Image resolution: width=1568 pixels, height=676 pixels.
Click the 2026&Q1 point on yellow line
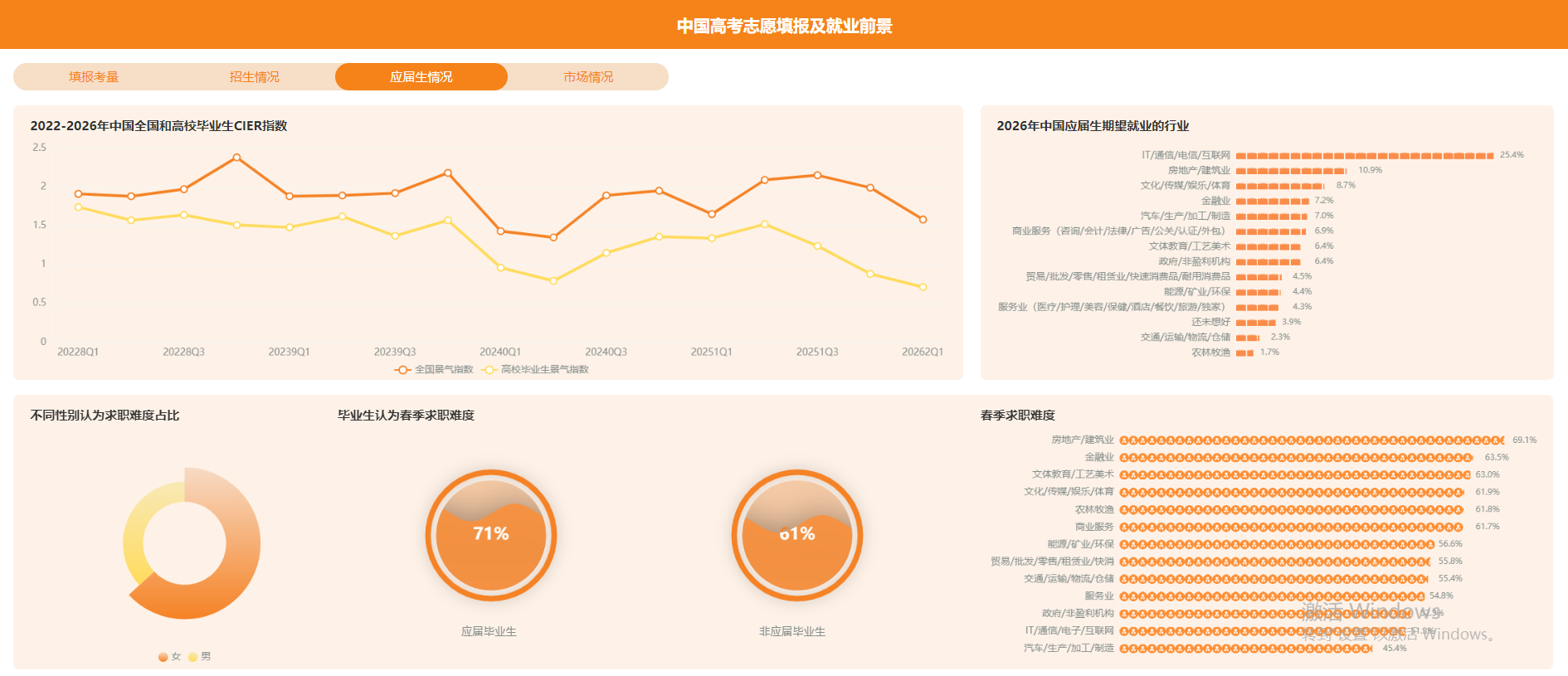coord(923,287)
